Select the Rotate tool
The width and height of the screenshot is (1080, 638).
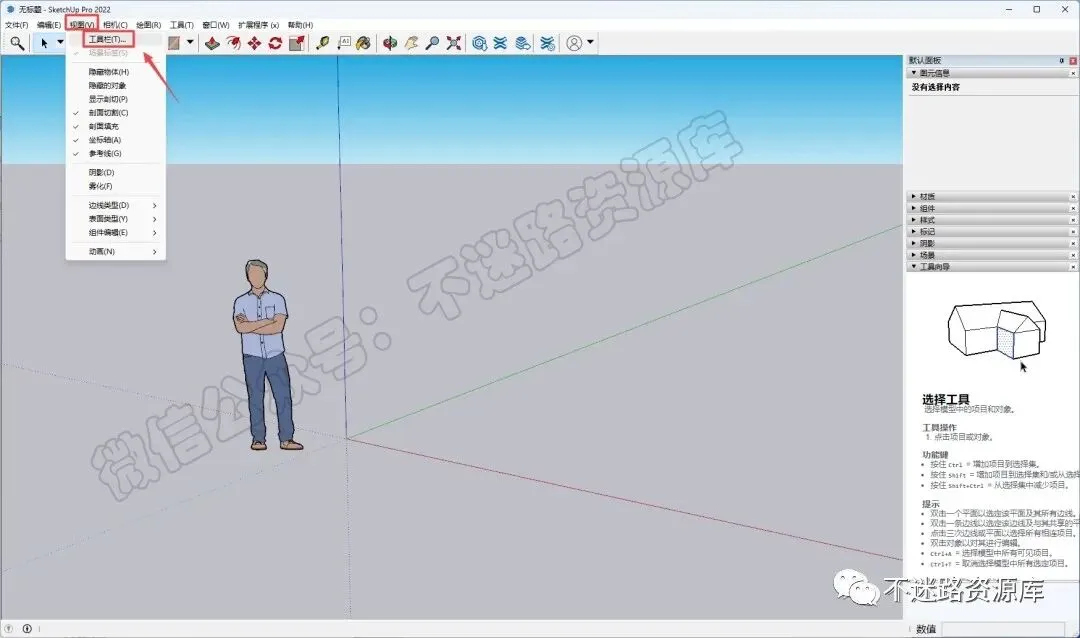click(276, 43)
